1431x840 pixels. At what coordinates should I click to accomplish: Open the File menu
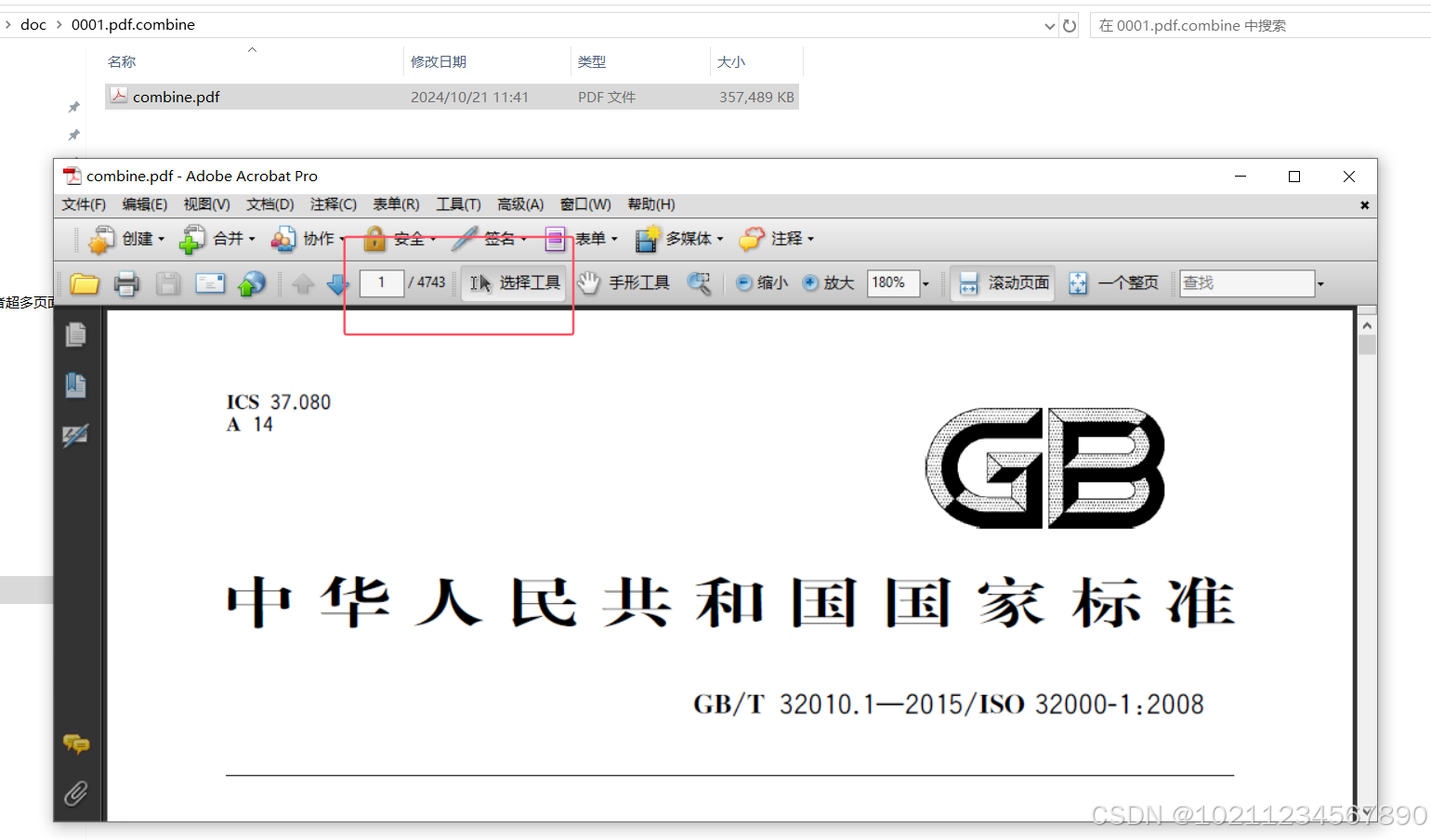tap(84, 204)
